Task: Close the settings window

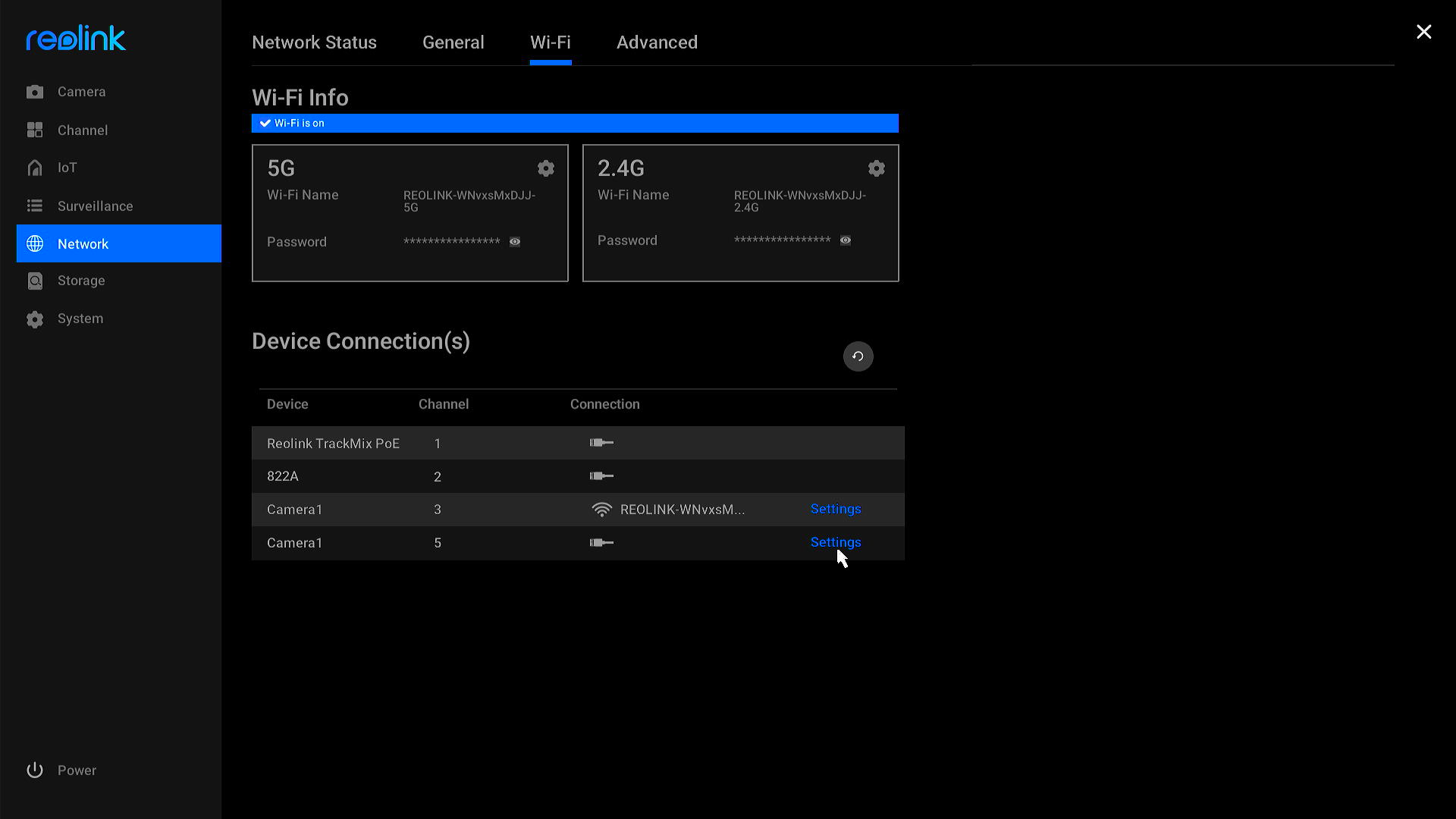Action: click(1424, 32)
